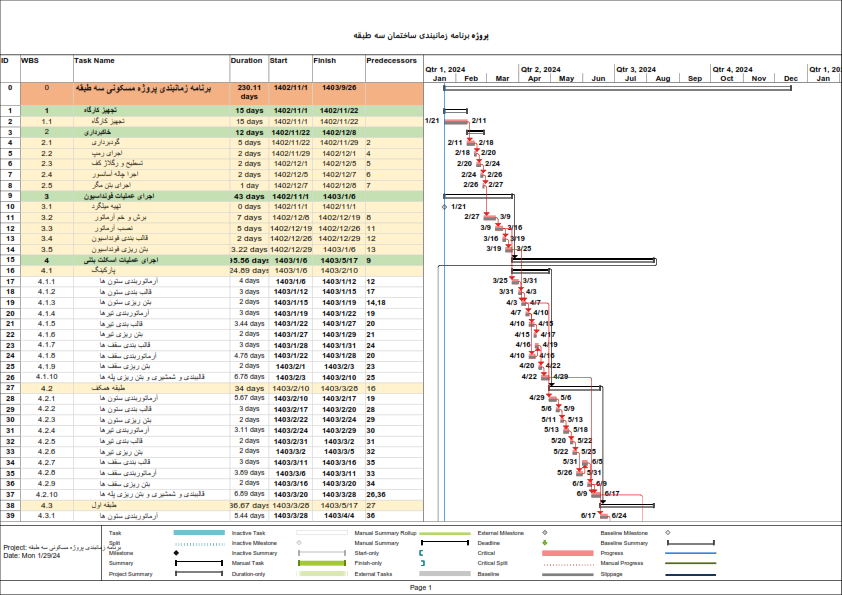Click the Start-only bracket legend symbol
Viewport: 842px width, 595px height.
tap(422, 553)
